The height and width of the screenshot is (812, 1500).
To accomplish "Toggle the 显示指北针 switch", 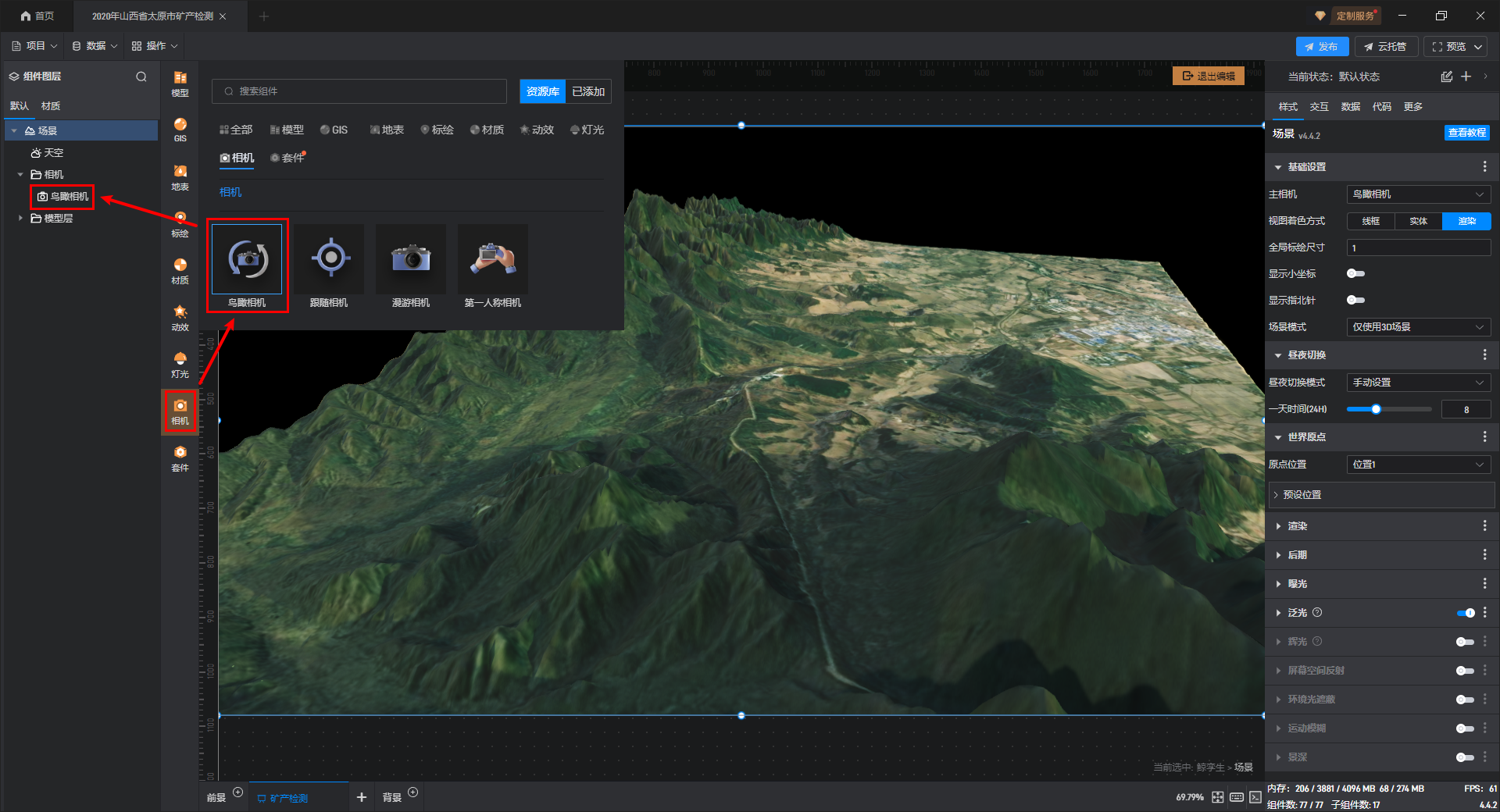I will (1355, 300).
